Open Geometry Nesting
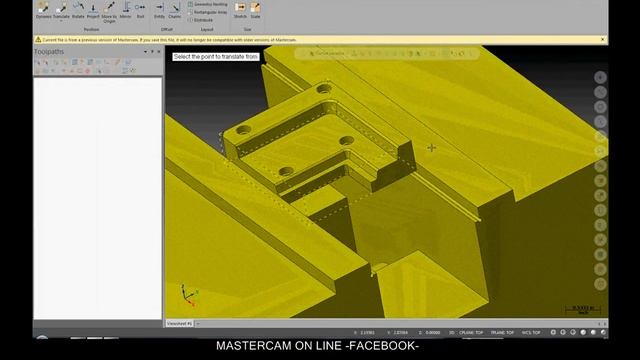The width and height of the screenshot is (640, 360). [208, 4]
